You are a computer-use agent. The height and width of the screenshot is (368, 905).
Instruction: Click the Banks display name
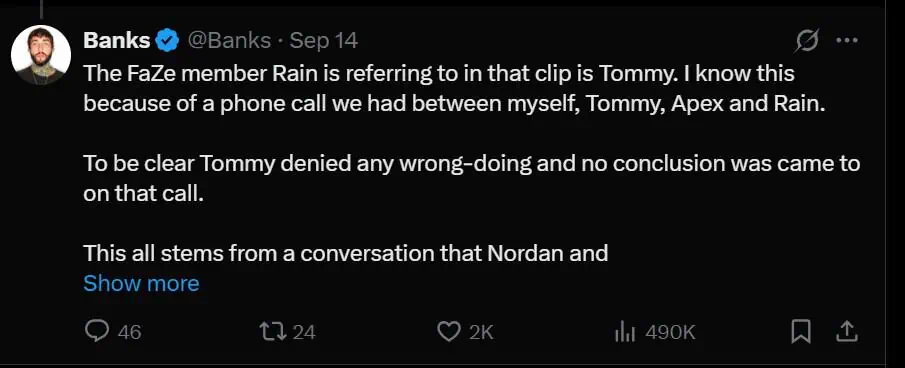117,40
